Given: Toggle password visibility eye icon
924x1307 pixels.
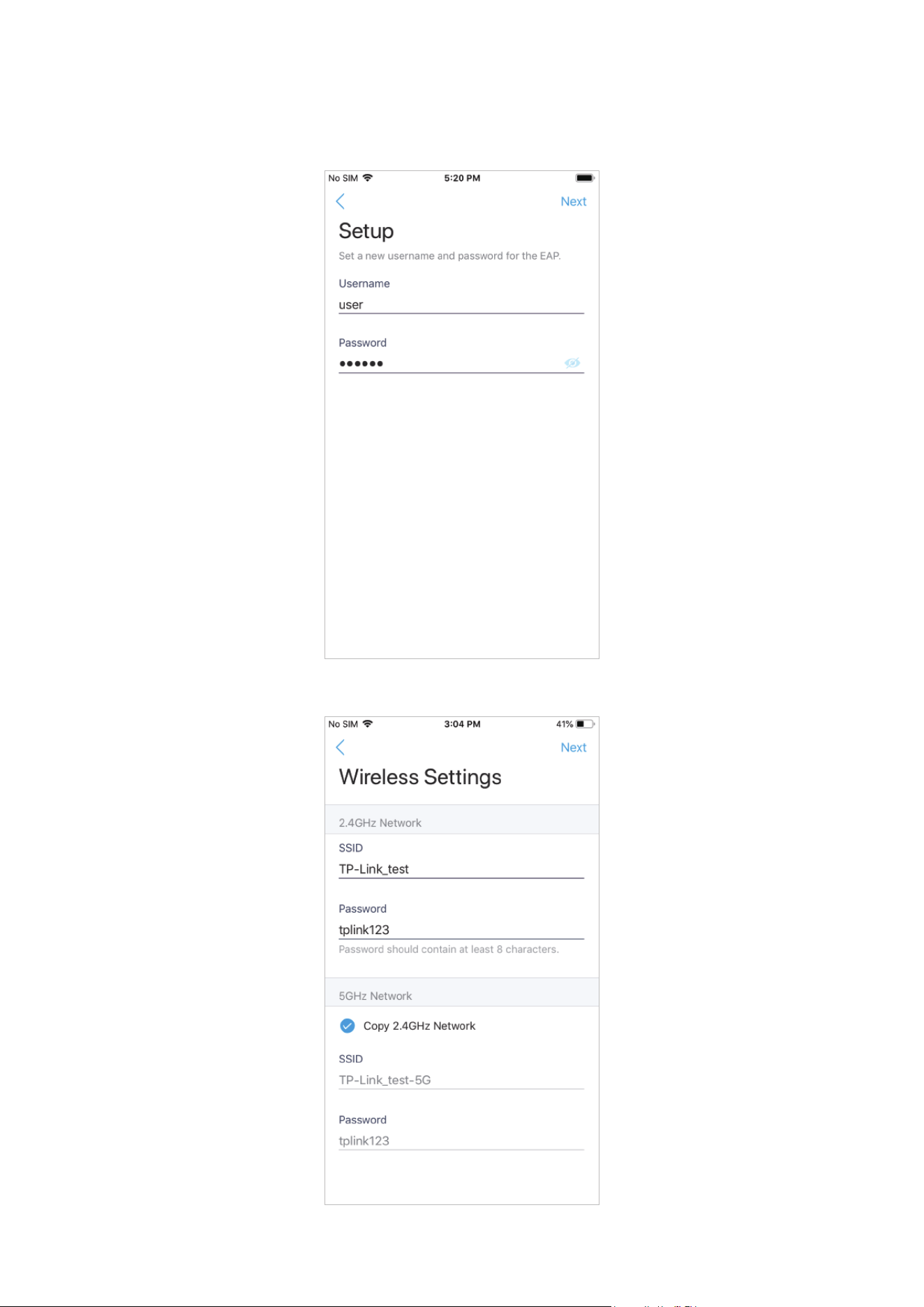Looking at the screenshot, I should [x=572, y=363].
